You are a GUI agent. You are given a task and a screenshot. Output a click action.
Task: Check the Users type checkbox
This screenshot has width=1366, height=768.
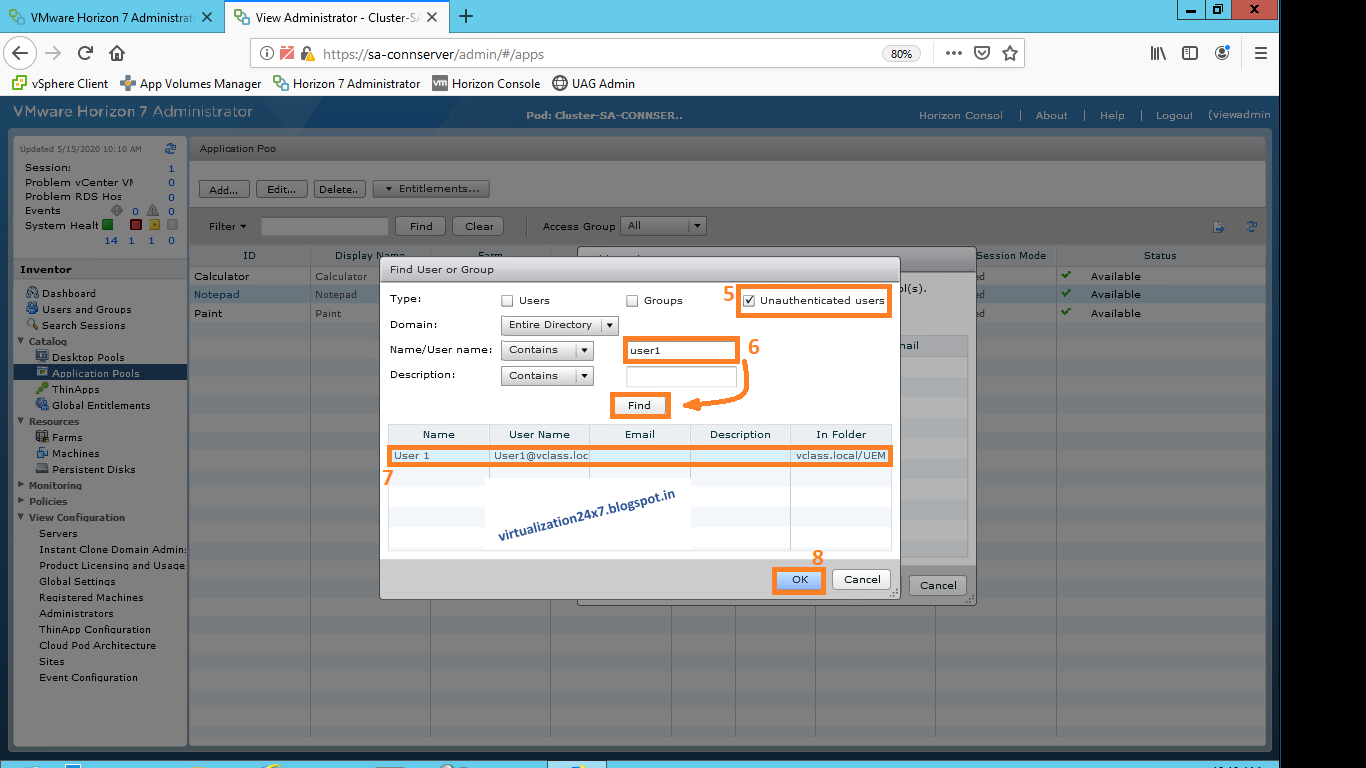pyautogui.click(x=507, y=300)
